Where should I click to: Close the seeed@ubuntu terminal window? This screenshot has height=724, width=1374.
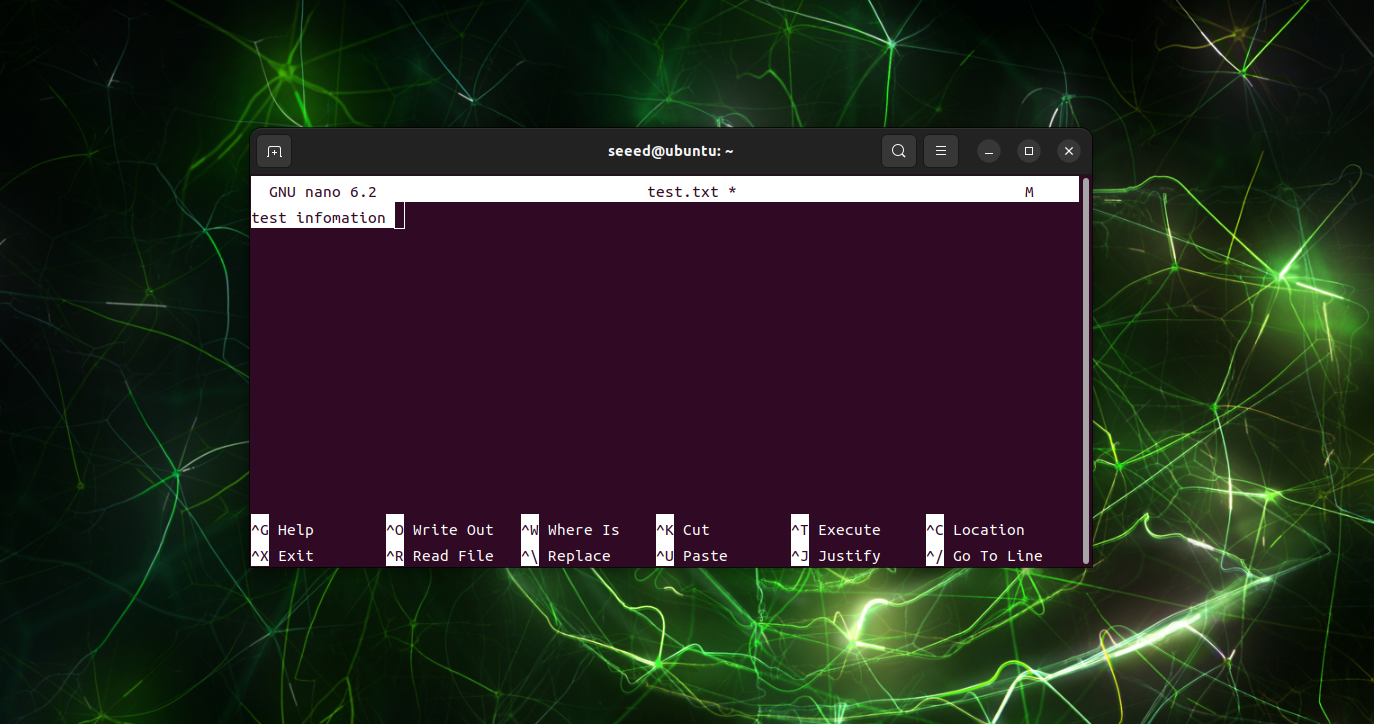click(1069, 151)
